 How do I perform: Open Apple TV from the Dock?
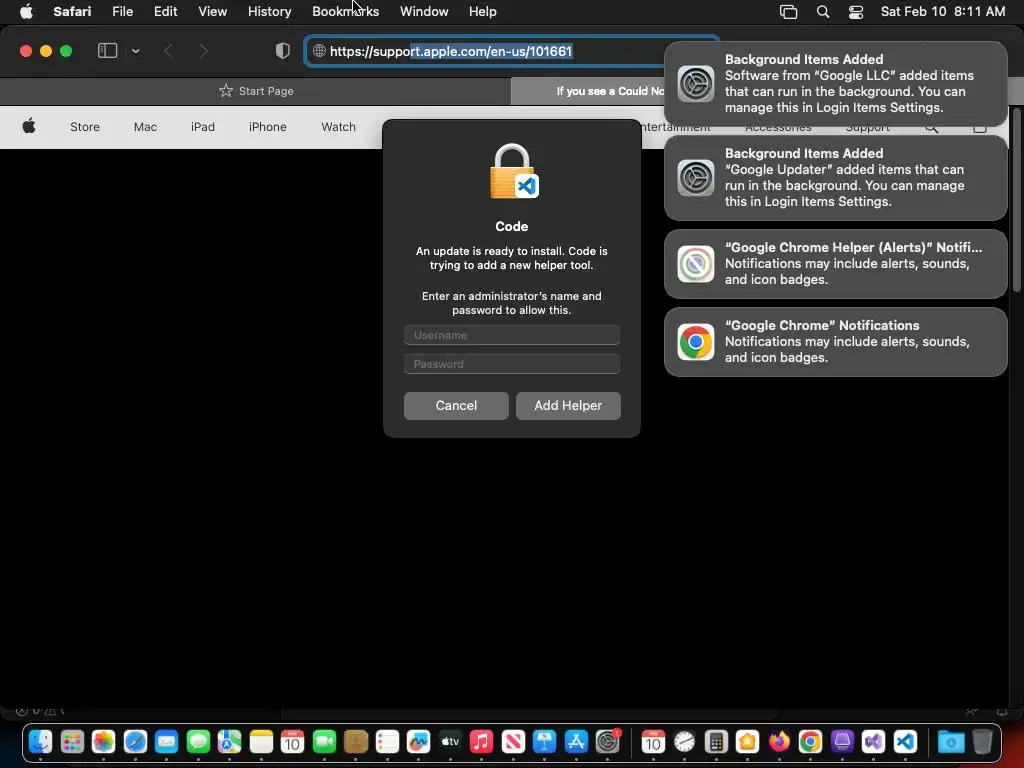[x=450, y=742]
